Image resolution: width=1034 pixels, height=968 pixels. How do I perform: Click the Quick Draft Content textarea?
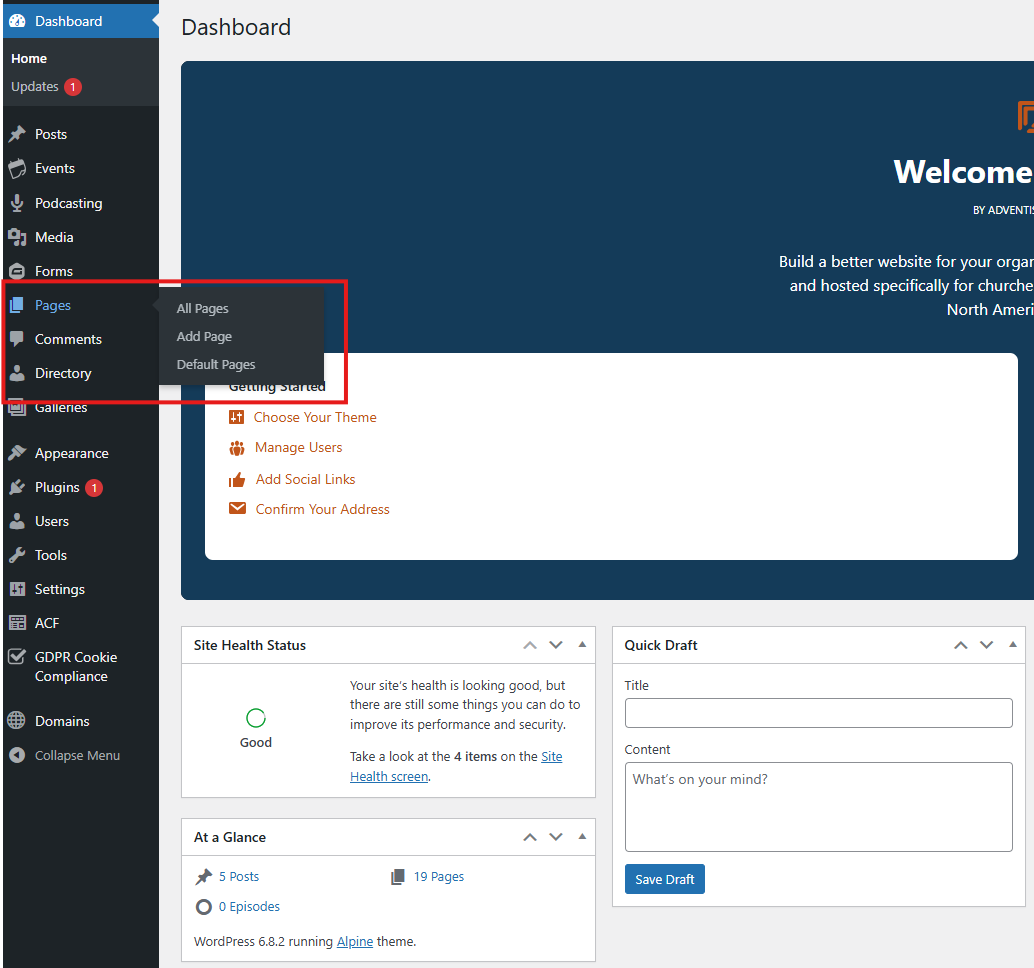(818, 807)
